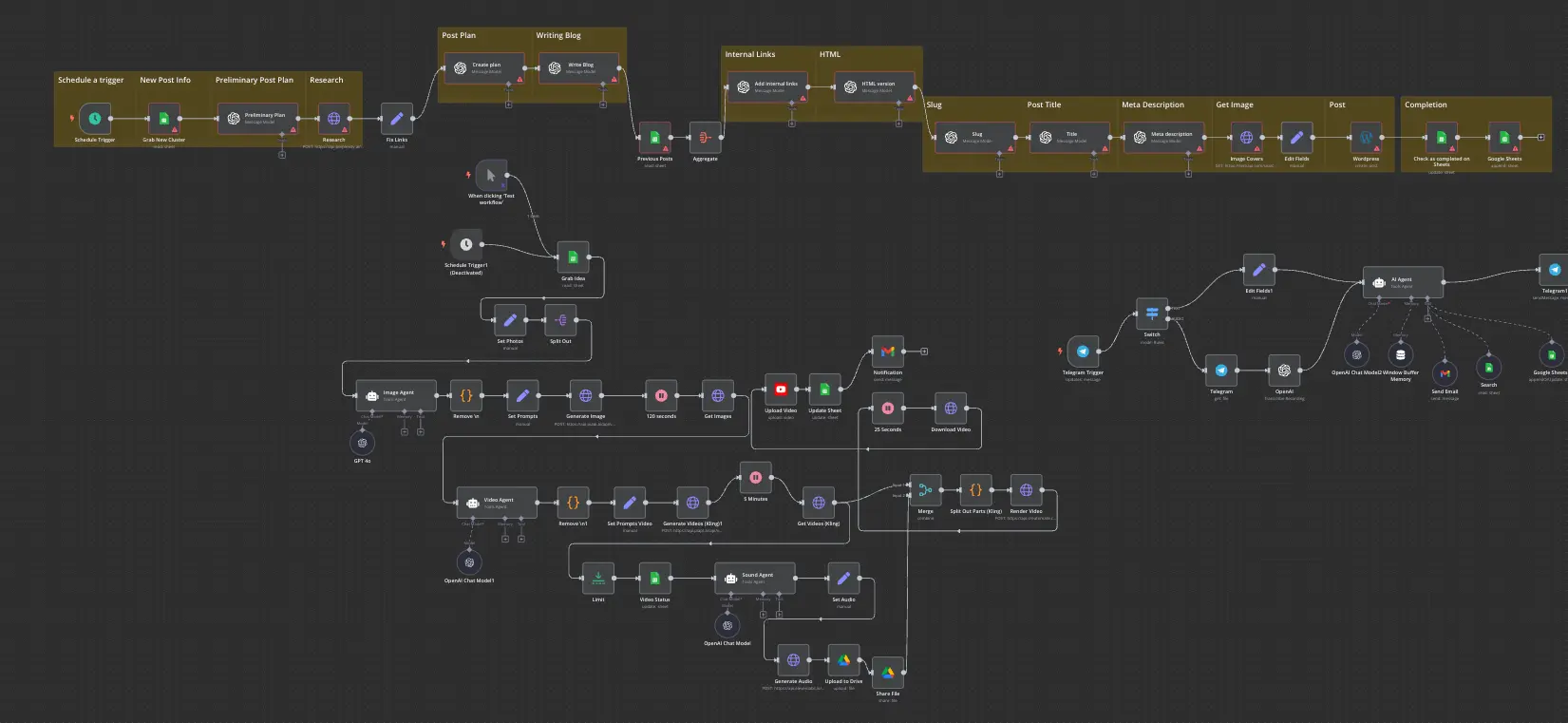Viewport: 1568px width, 723px height.
Task: Select the Aggregate node
Action: (705, 138)
